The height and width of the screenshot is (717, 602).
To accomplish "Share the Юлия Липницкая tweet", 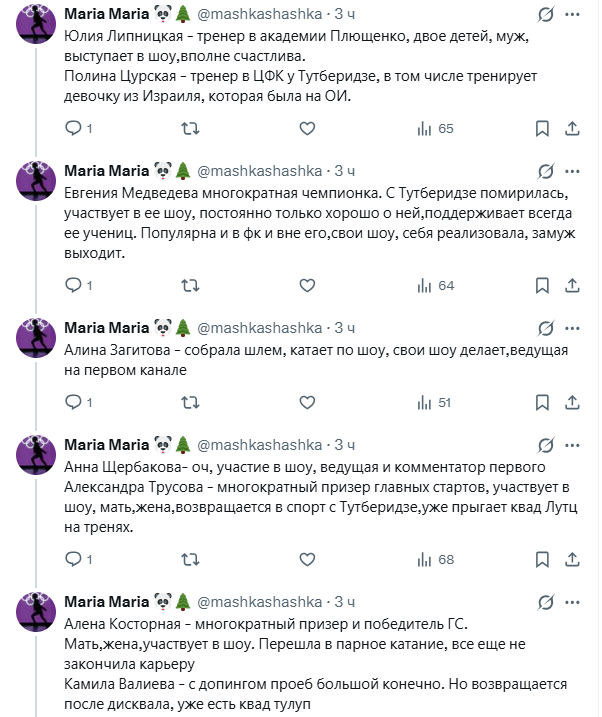I will tap(571, 128).
